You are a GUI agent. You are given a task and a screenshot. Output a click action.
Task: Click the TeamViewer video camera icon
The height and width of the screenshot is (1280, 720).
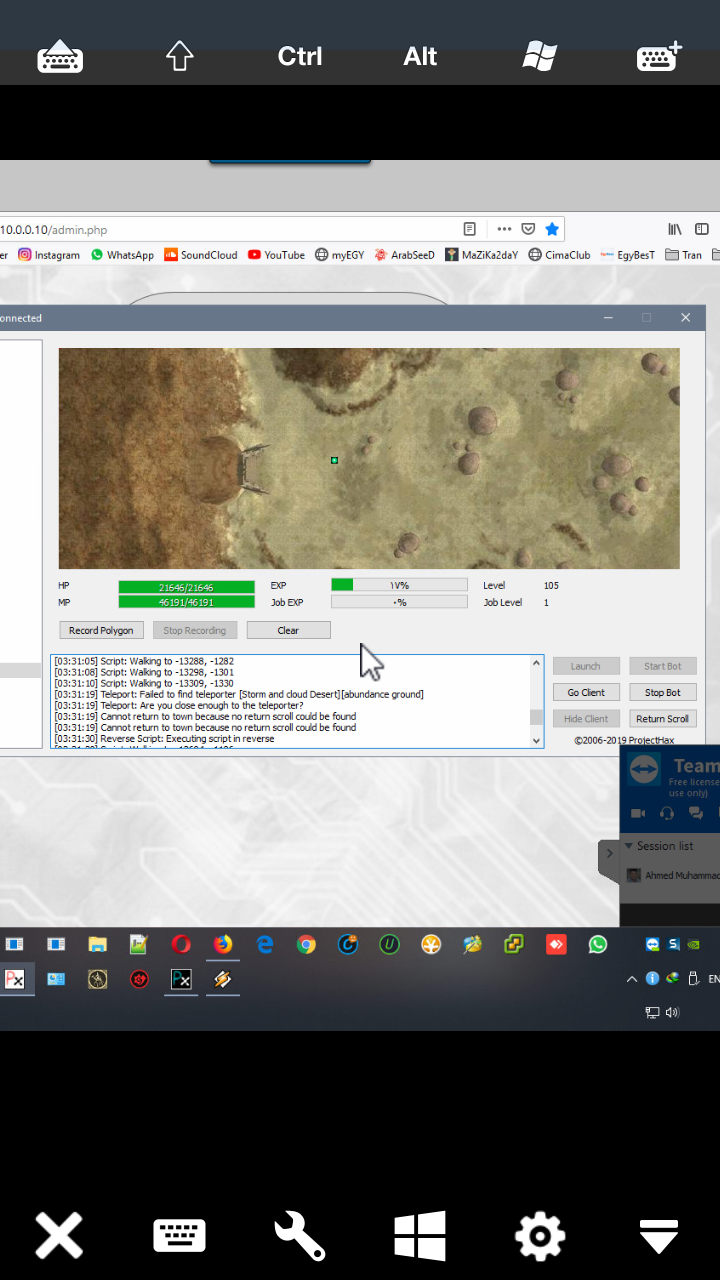(x=637, y=813)
